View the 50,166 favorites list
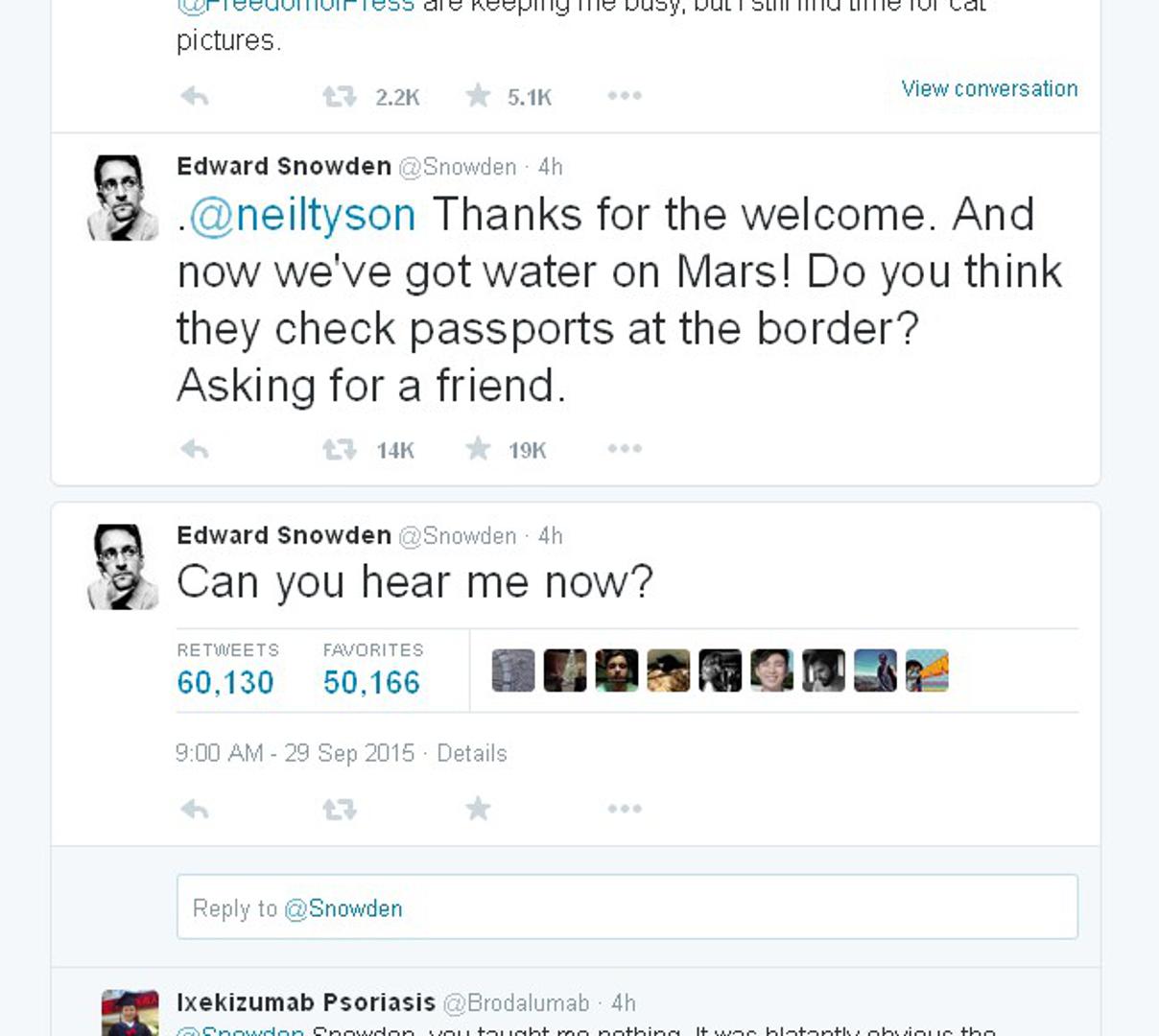1159x1036 pixels. tap(371, 682)
